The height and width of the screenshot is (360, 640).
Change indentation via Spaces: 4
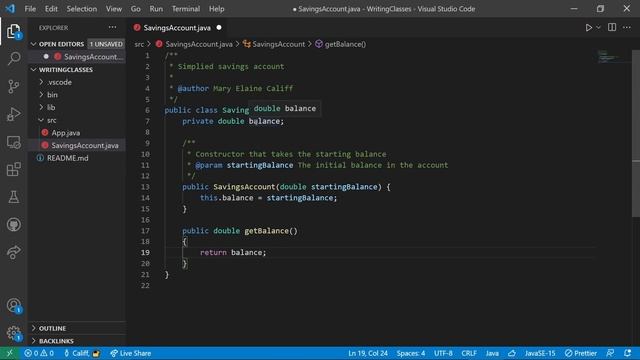pos(411,353)
